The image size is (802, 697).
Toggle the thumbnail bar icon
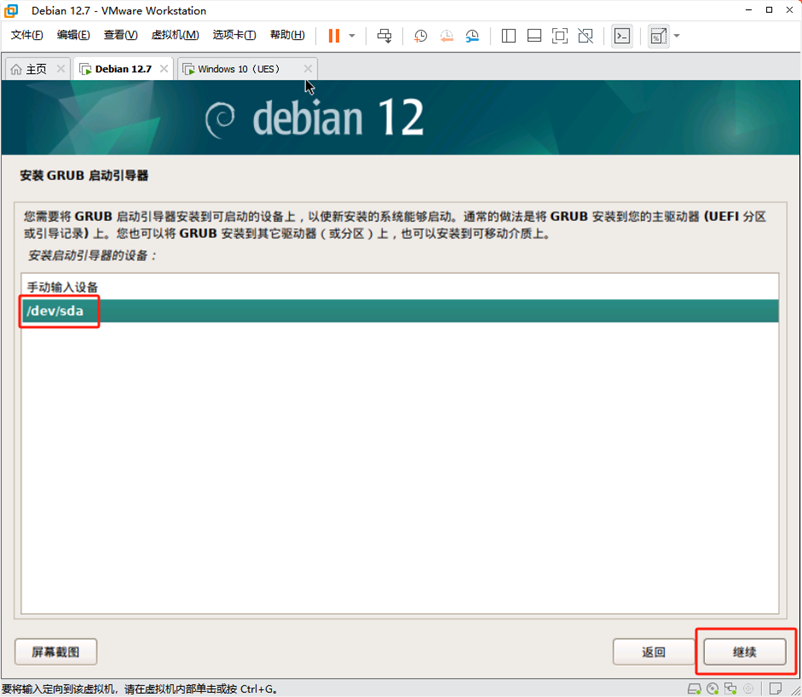534,36
